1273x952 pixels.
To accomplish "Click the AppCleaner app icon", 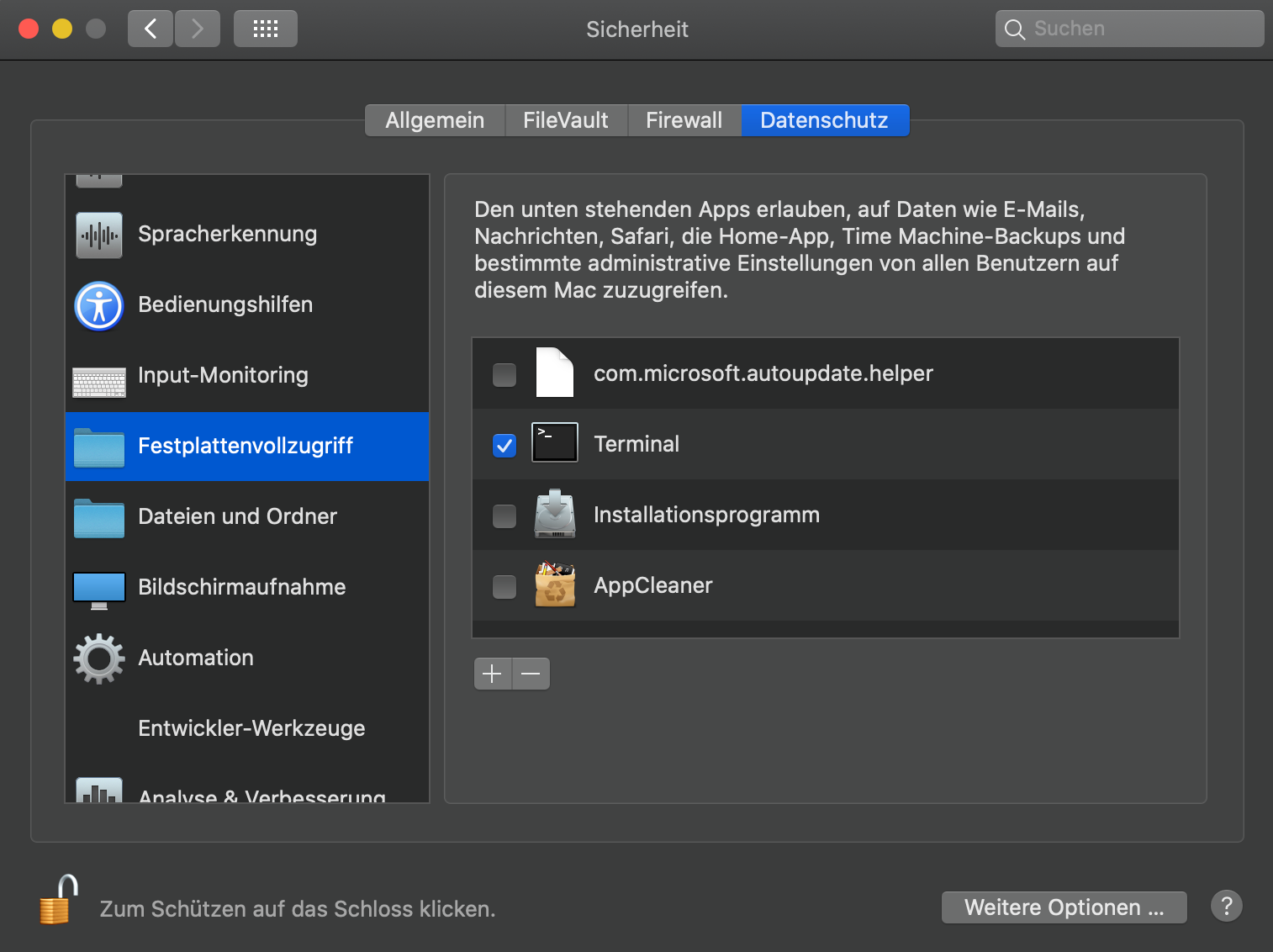I will coord(555,585).
